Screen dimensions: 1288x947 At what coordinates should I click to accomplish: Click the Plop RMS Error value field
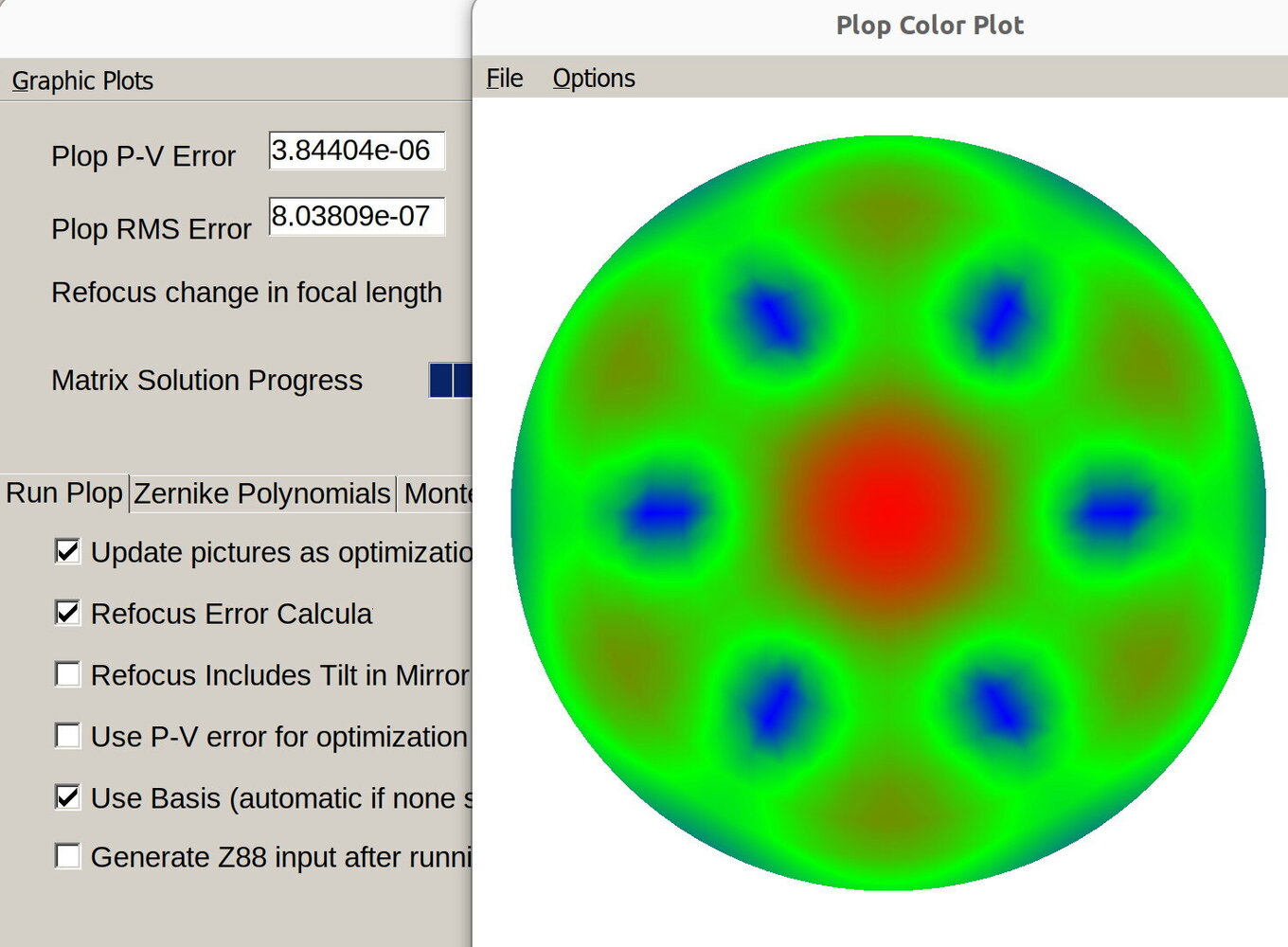357,217
